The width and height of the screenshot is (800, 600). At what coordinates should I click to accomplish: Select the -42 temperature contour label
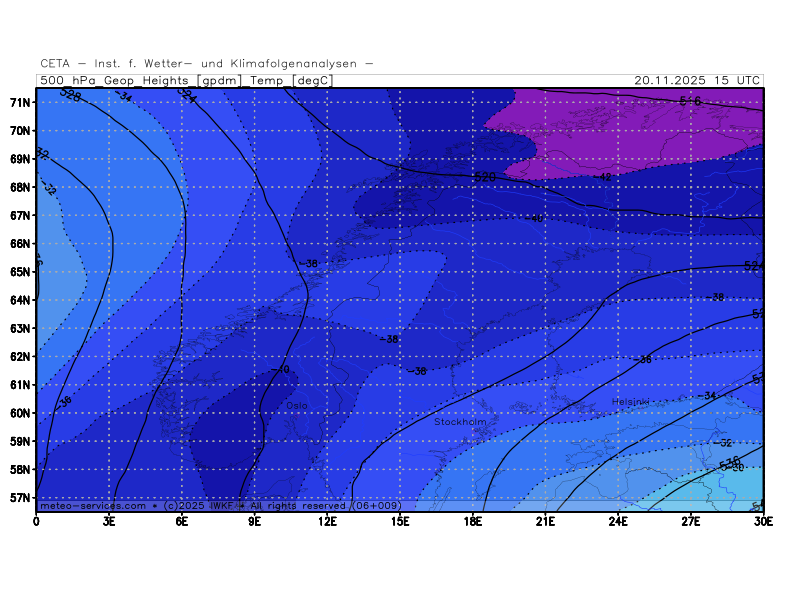pyautogui.click(x=603, y=177)
